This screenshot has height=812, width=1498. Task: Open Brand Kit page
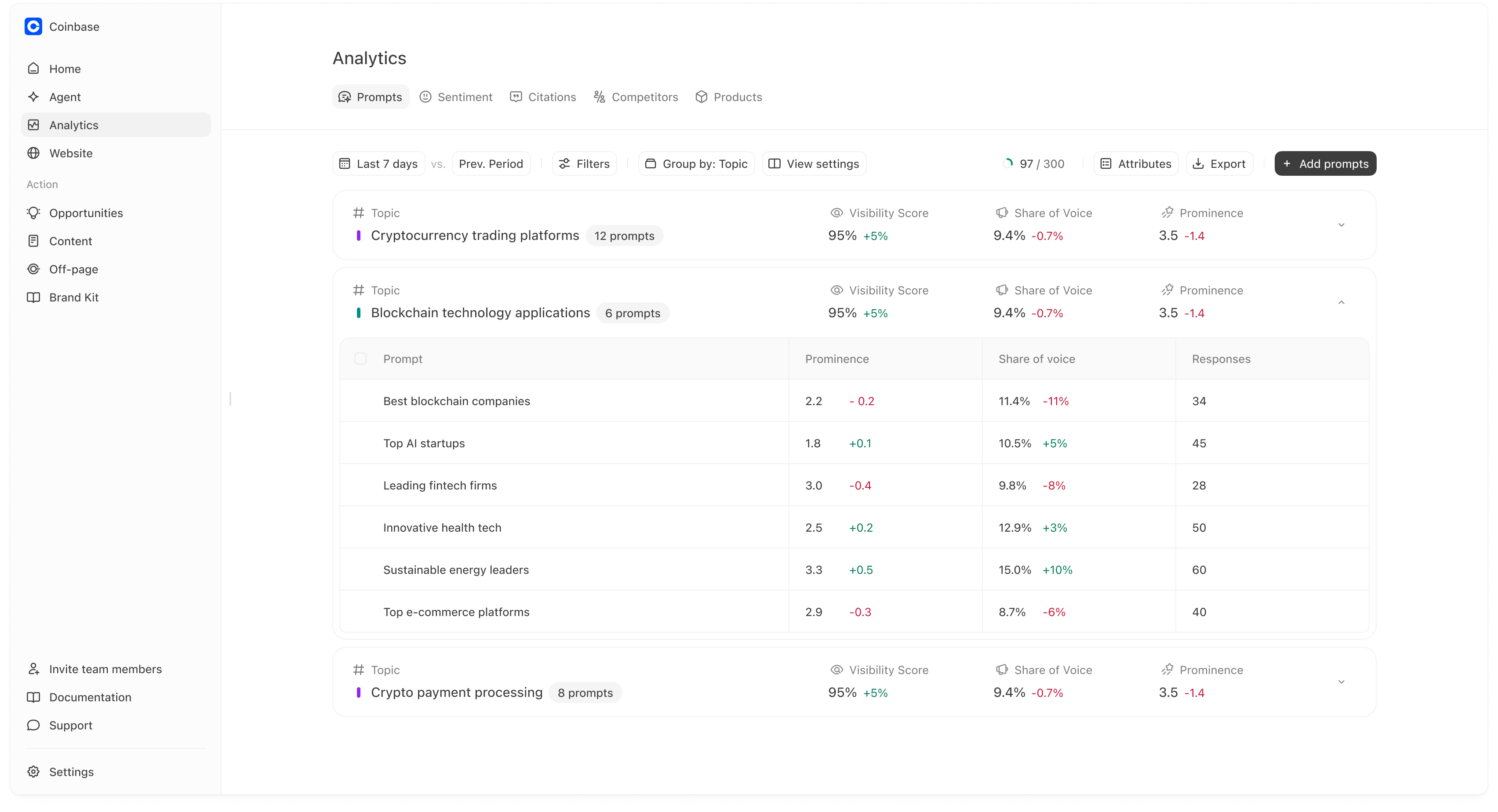pos(74,297)
